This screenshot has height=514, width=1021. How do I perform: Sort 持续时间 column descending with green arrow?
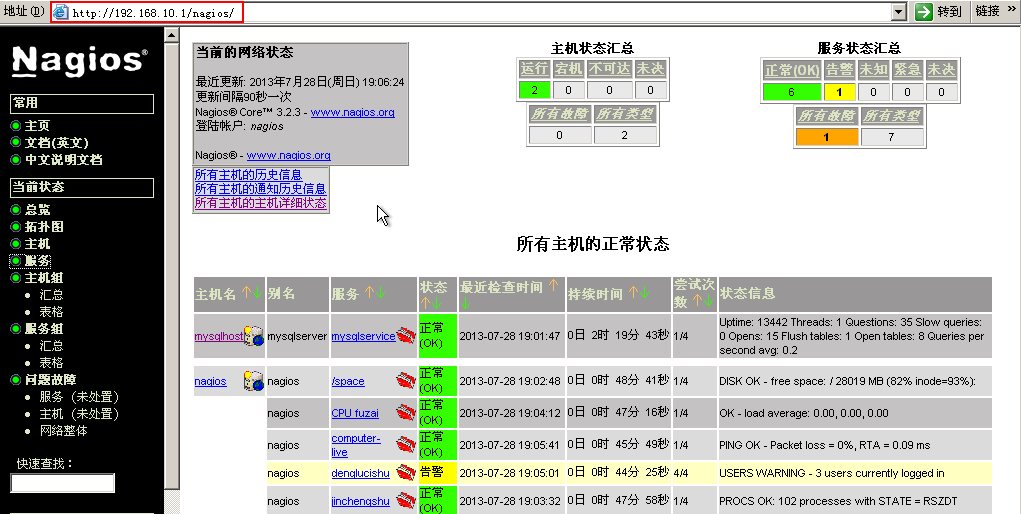point(644,293)
